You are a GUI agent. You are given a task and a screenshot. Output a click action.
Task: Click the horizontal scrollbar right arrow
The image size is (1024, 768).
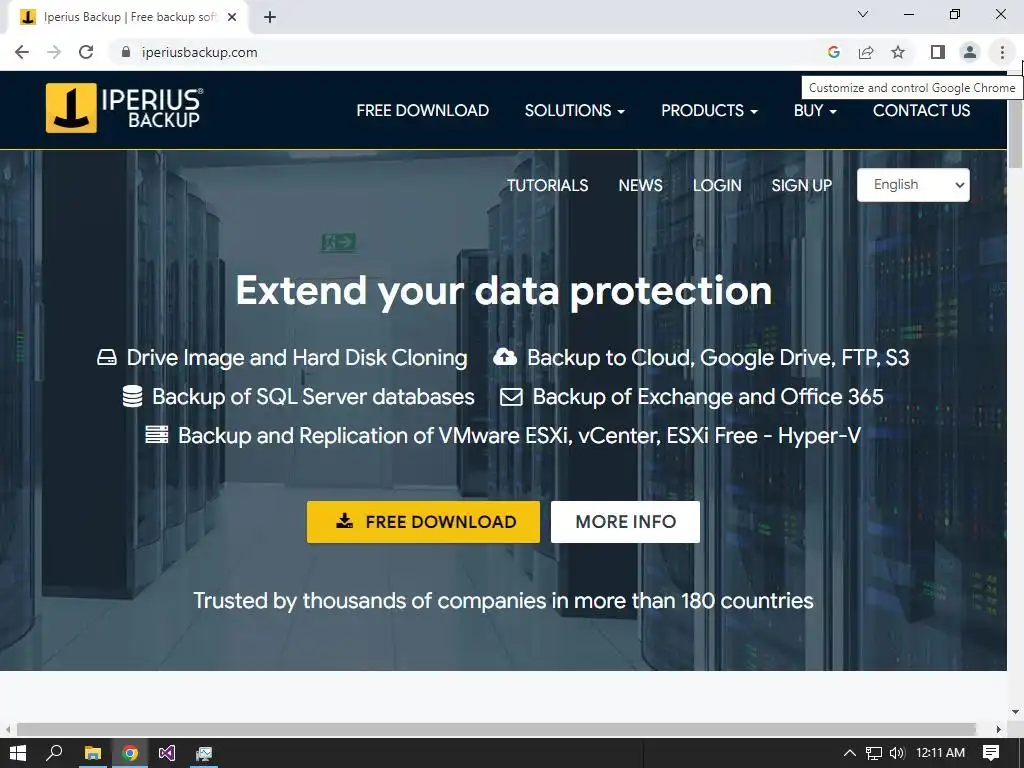click(x=999, y=729)
